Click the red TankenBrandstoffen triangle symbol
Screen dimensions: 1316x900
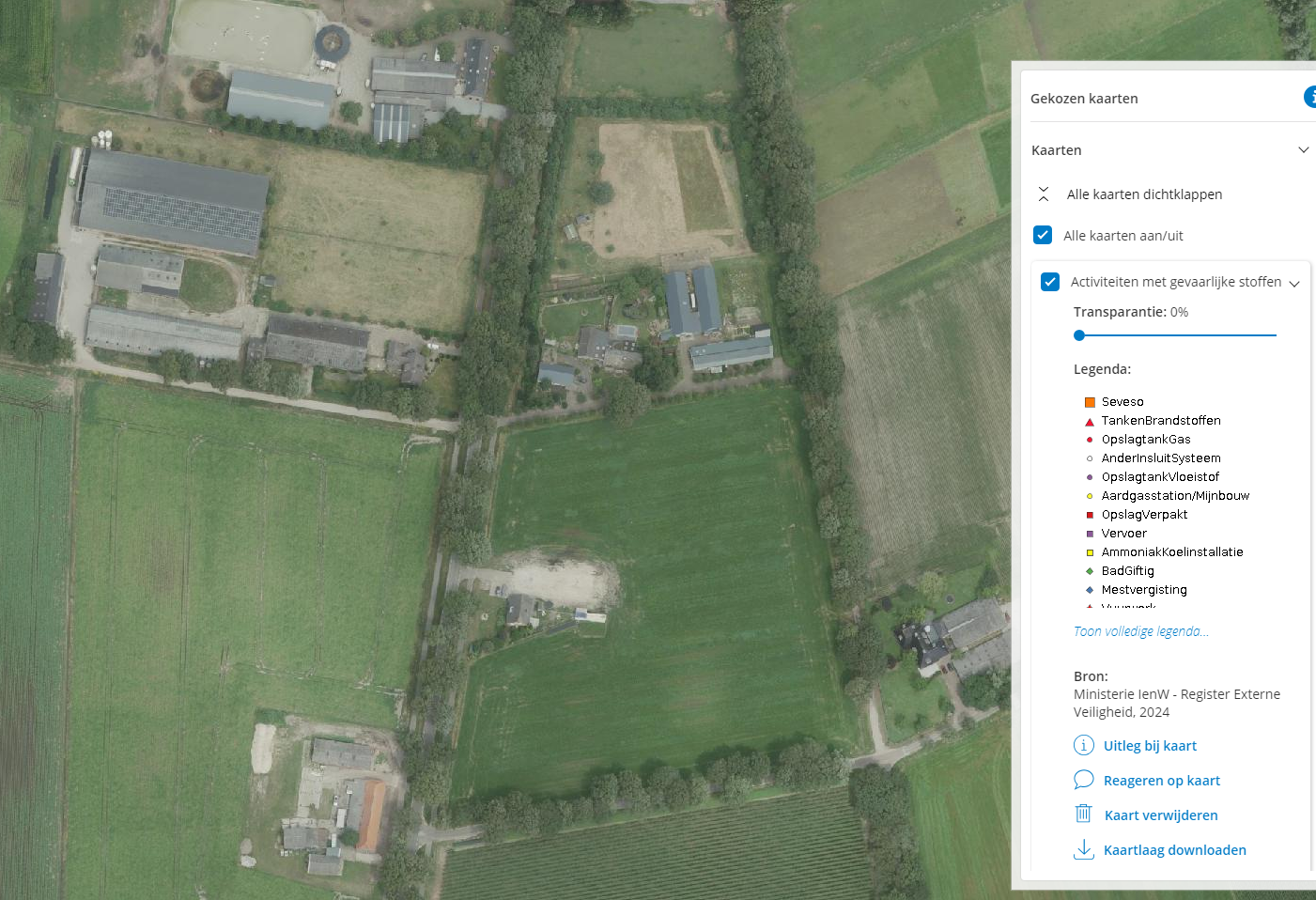point(1090,422)
